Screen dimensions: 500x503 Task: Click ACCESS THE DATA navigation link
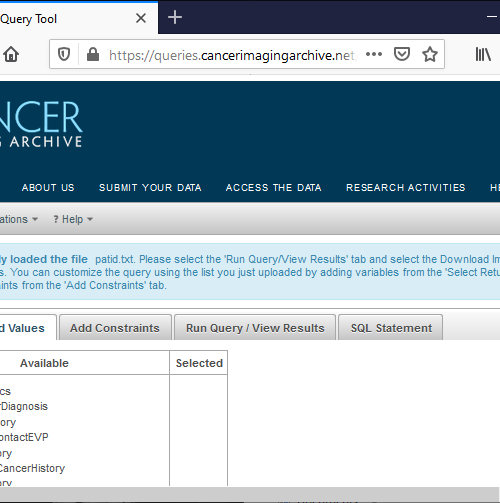tap(274, 188)
